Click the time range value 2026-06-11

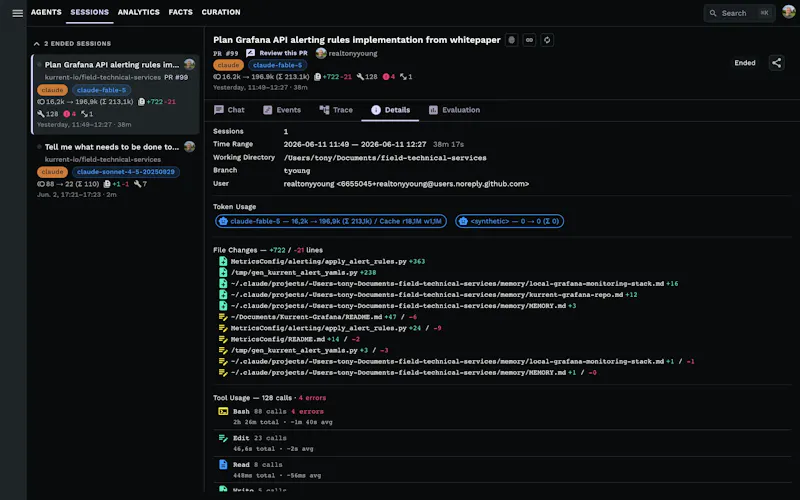(355, 144)
